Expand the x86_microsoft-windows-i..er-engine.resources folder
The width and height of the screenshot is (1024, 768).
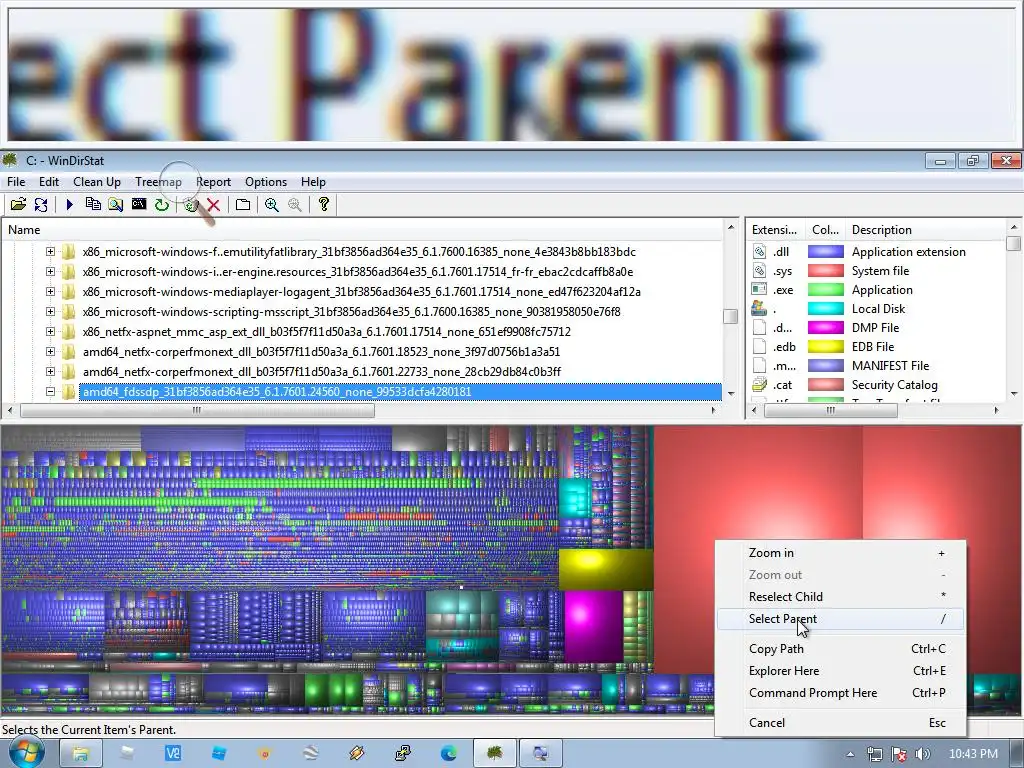(50, 272)
